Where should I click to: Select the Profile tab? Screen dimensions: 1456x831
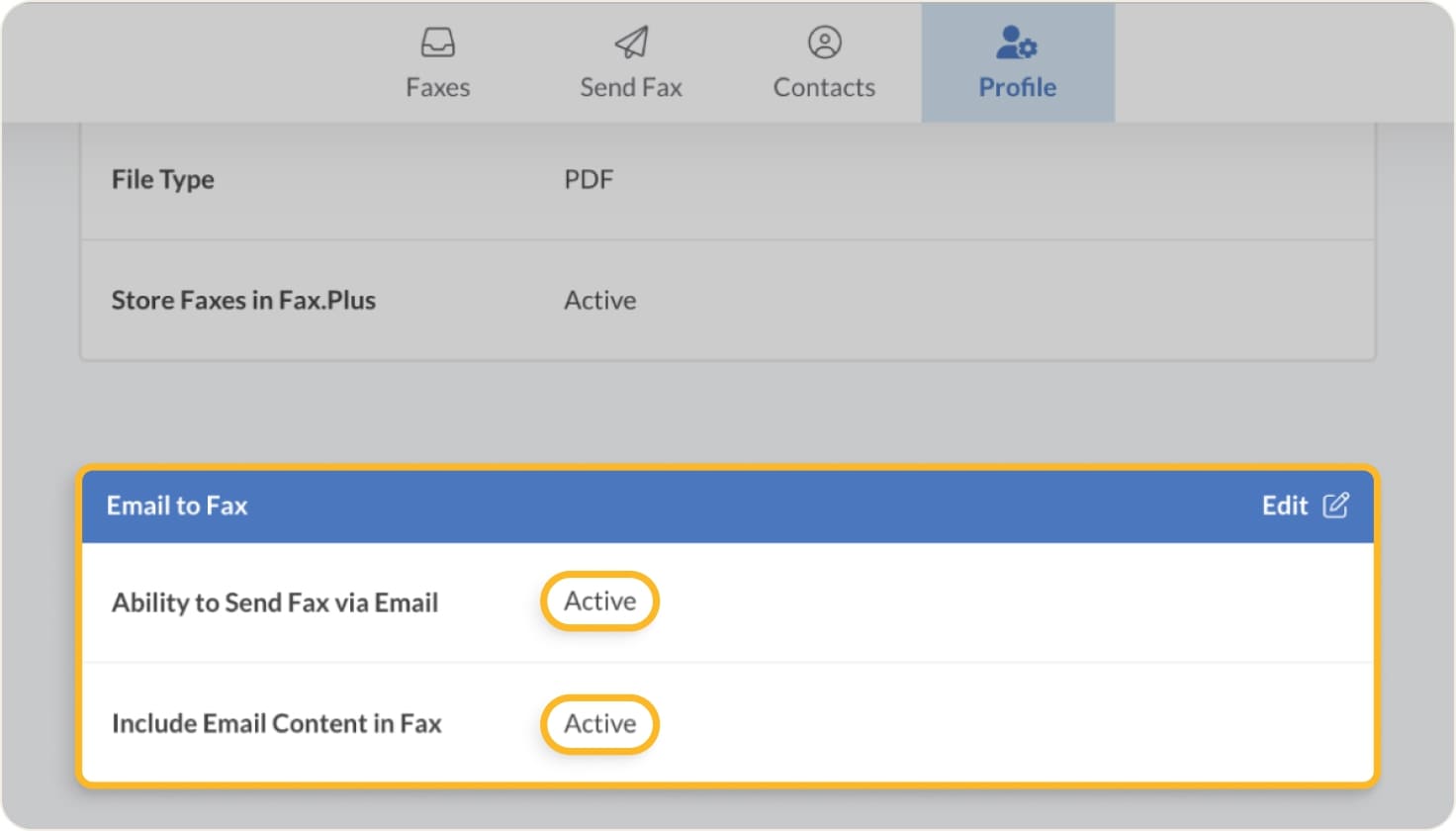coord(1017,62)
